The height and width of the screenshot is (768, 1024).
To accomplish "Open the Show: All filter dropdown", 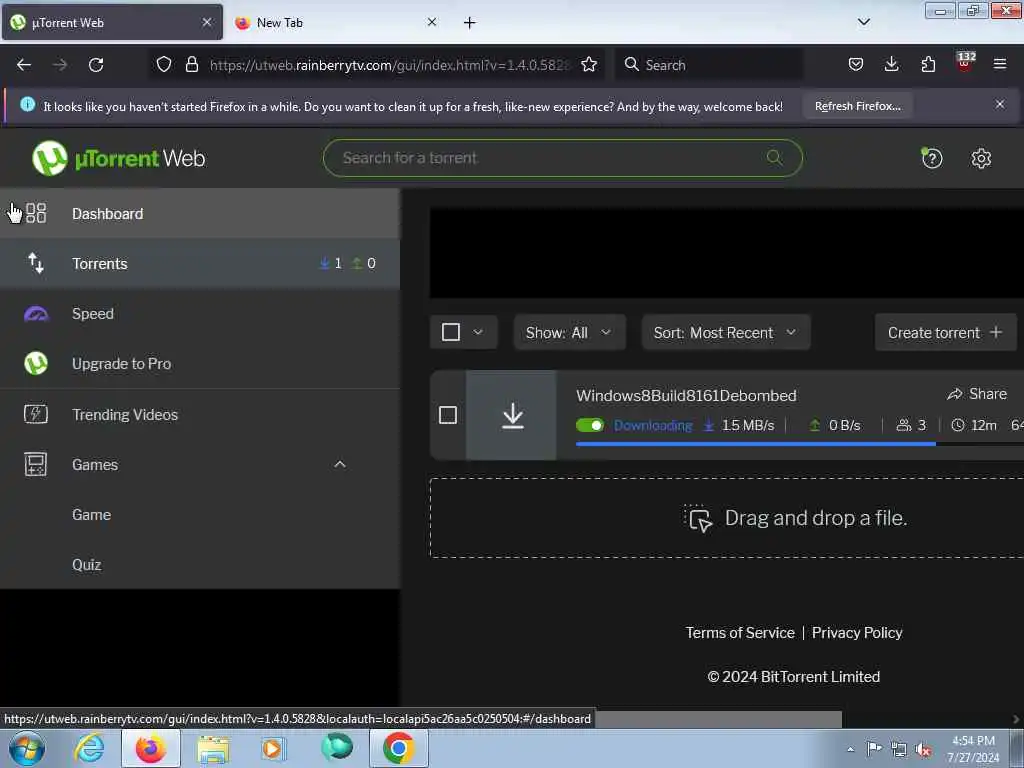I will (x=569, y=332).
